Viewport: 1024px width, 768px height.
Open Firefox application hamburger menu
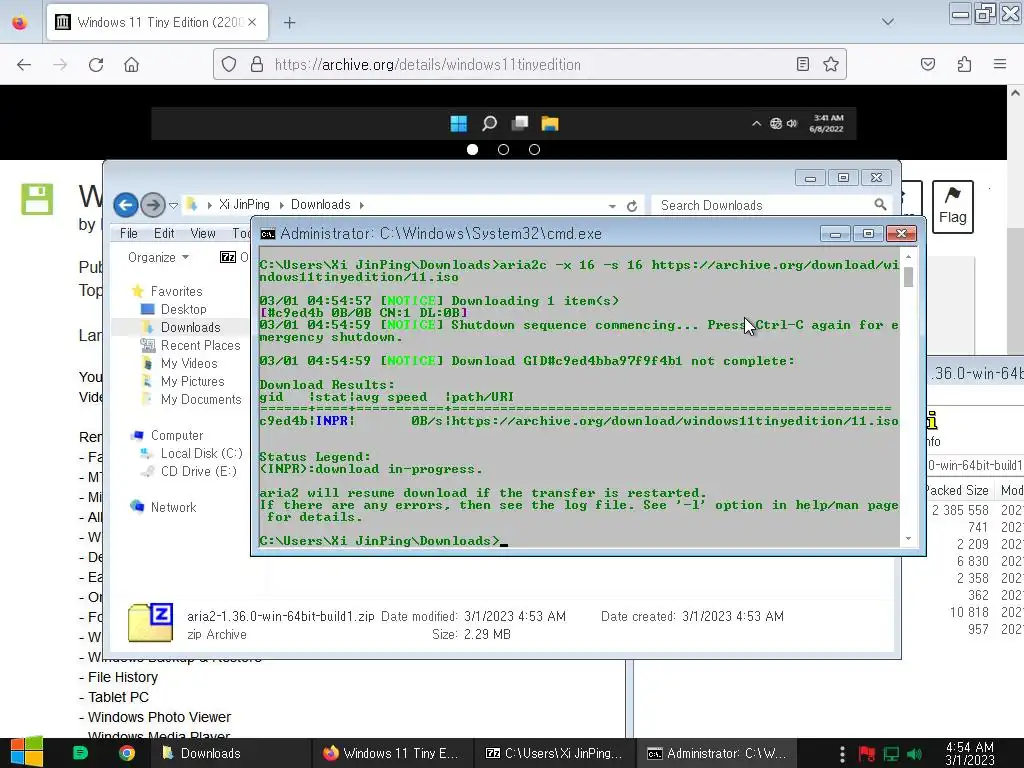pyautogui.click(x=1000, y=64)
